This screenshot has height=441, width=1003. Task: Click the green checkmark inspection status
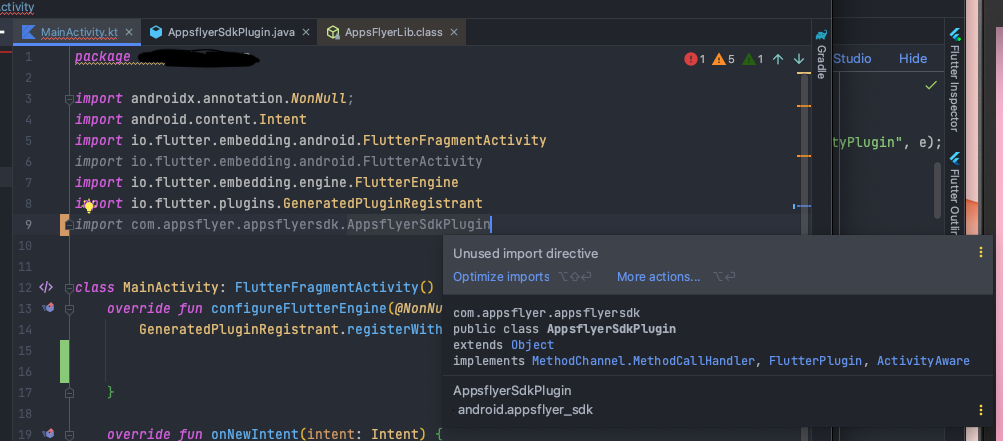click(x=931, y=85)
